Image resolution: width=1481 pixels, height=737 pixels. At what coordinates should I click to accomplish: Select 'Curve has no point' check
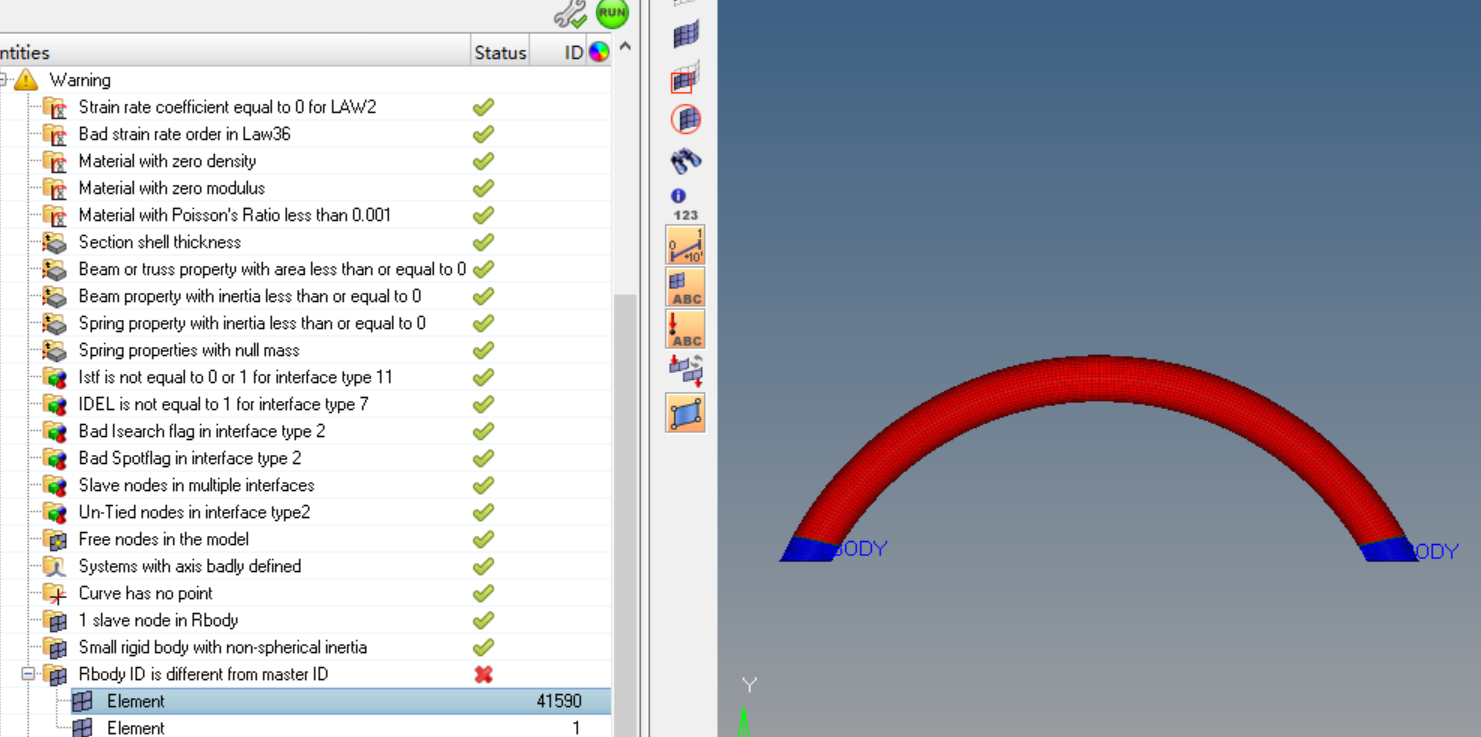[146, 593]
